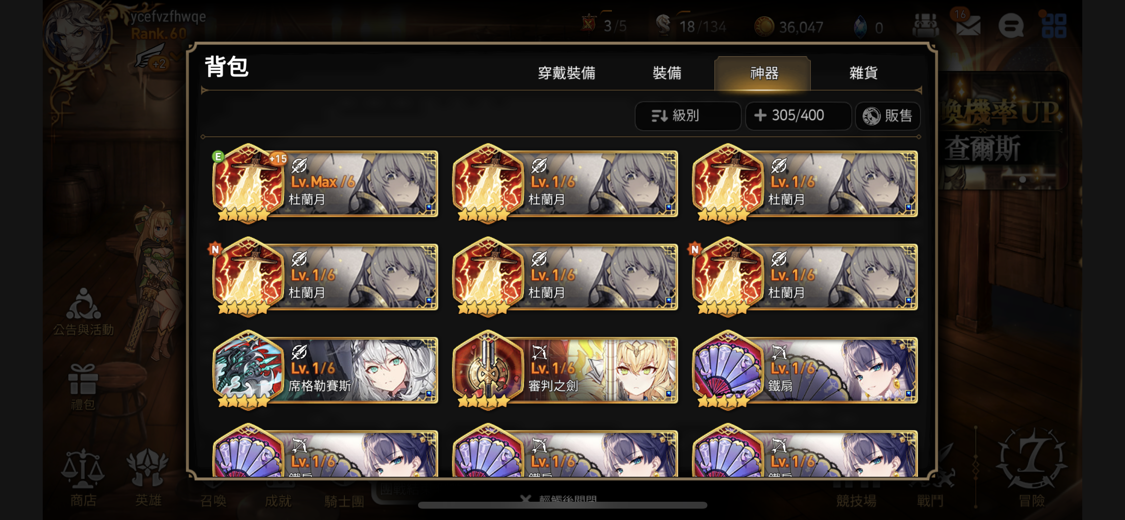This screenshot has height=520, width=1125.
Task: Switch to the 雜貨 tab
Action: 863,73
